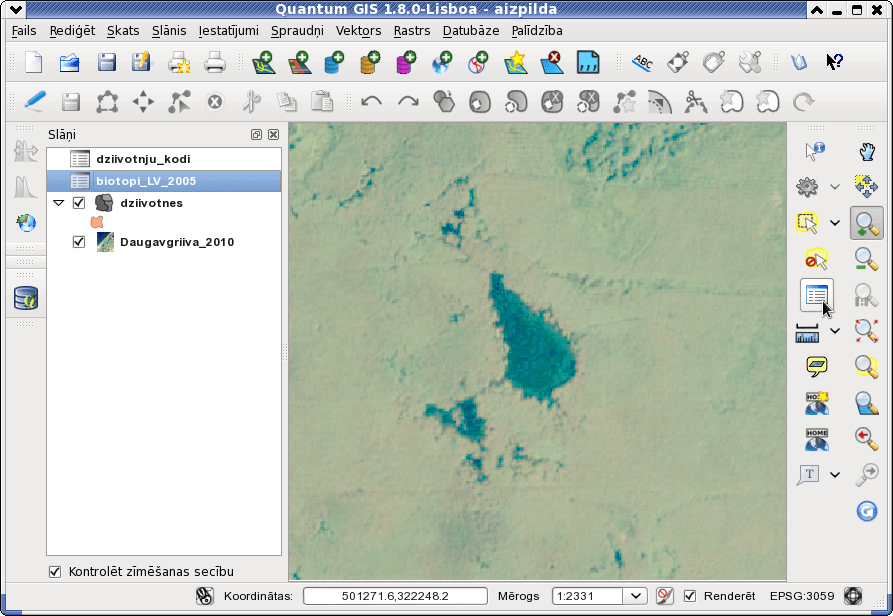Open select features tool dropdown arrow
The image size is (893, 616).
point(835,223)
